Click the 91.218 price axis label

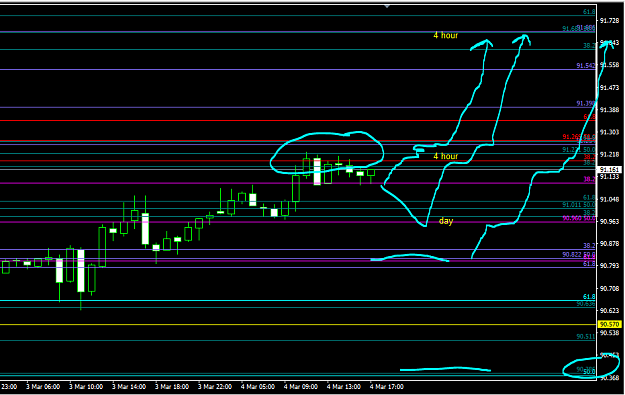point(609,154)
